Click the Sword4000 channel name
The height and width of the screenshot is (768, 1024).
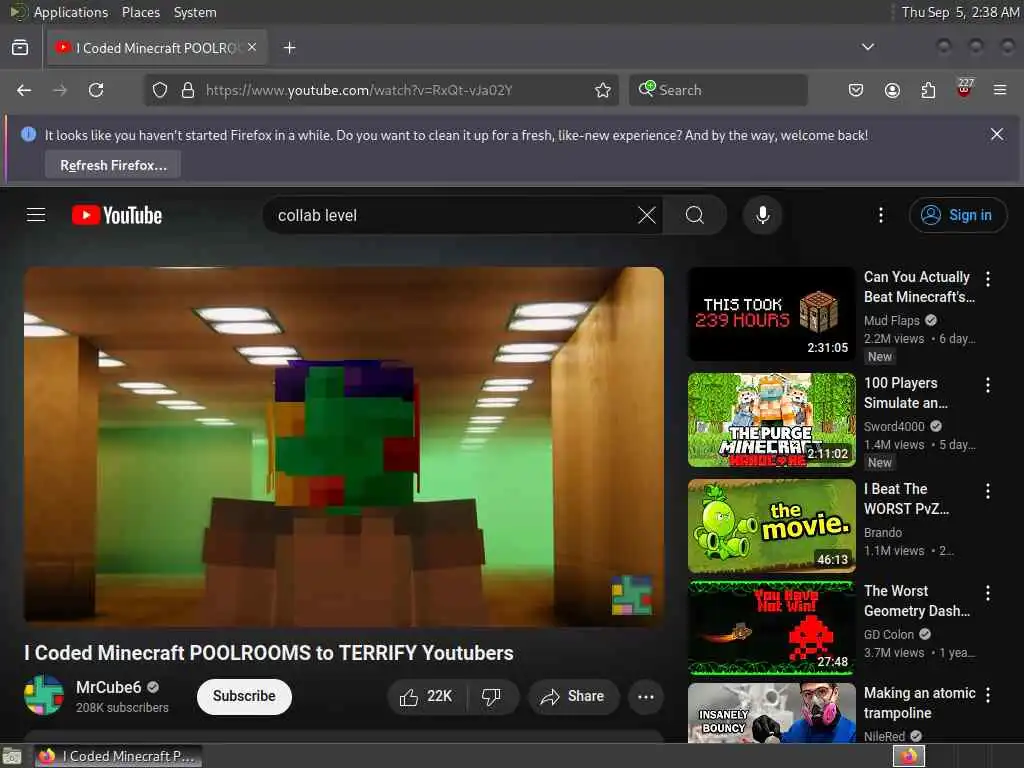click(894, 426)
